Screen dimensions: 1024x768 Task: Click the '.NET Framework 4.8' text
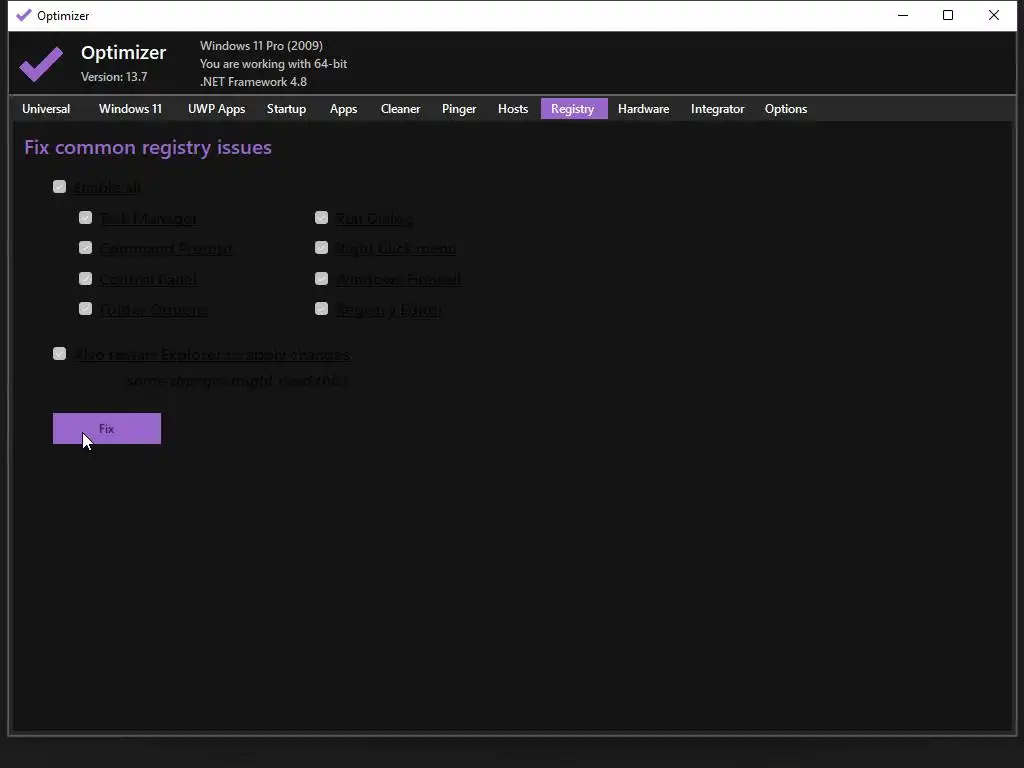(x=253, y=82)
